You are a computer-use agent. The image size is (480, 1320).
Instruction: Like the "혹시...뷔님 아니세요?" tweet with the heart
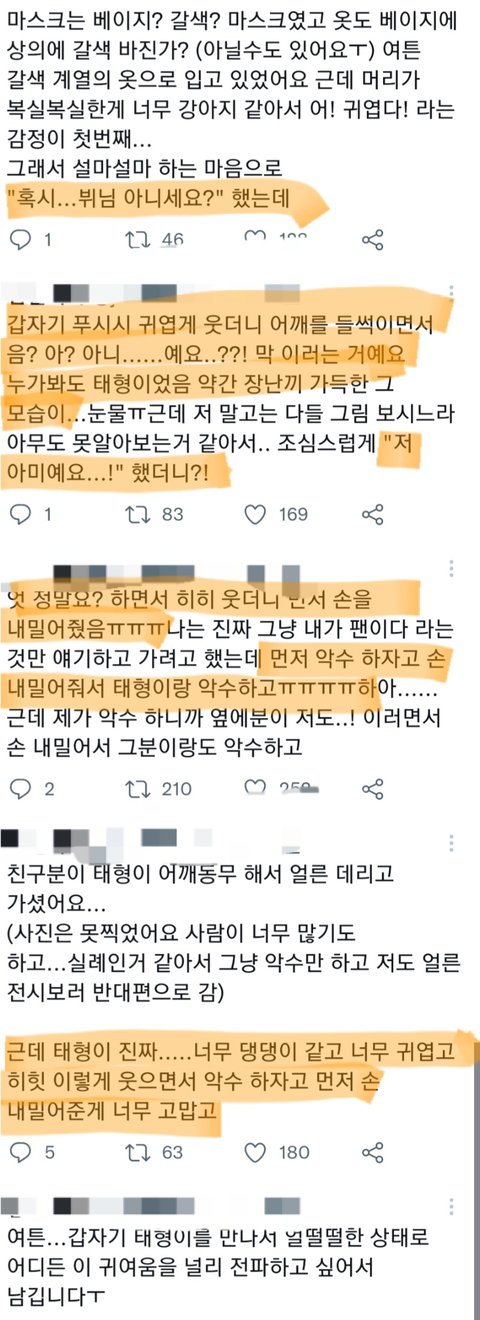[x=256, y=239]
